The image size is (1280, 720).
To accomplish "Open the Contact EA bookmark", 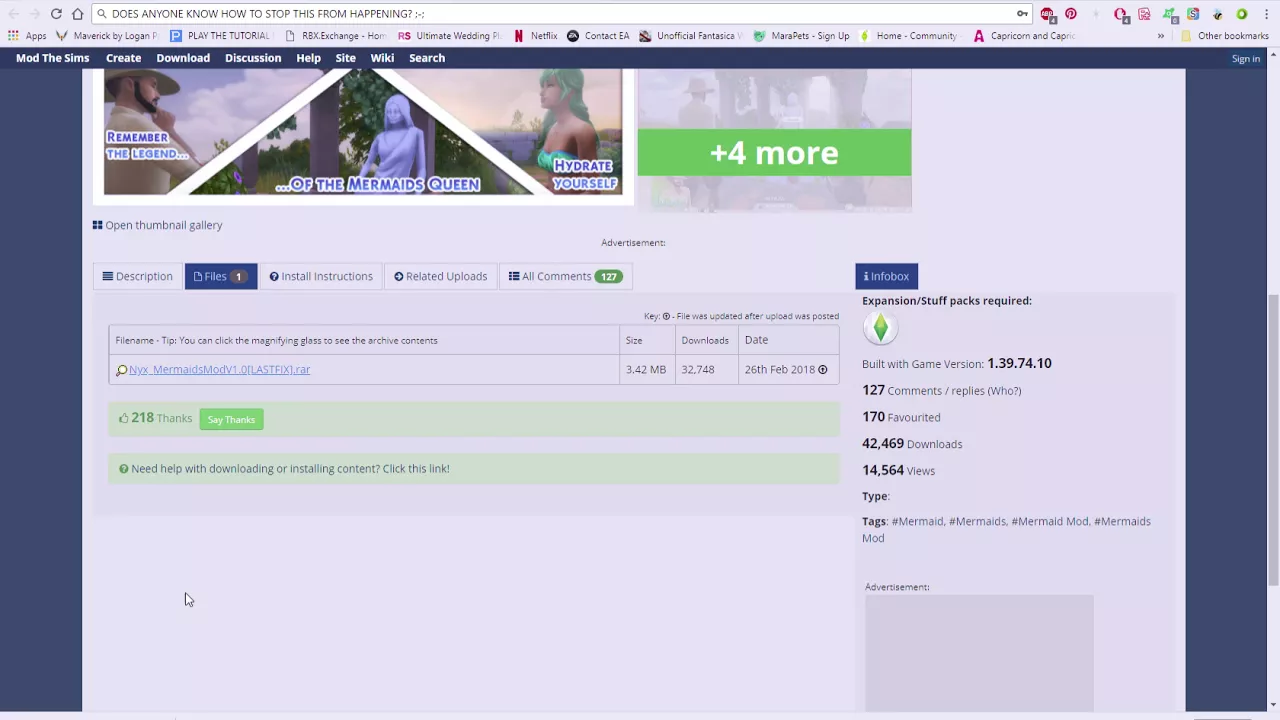I will 598,36.
